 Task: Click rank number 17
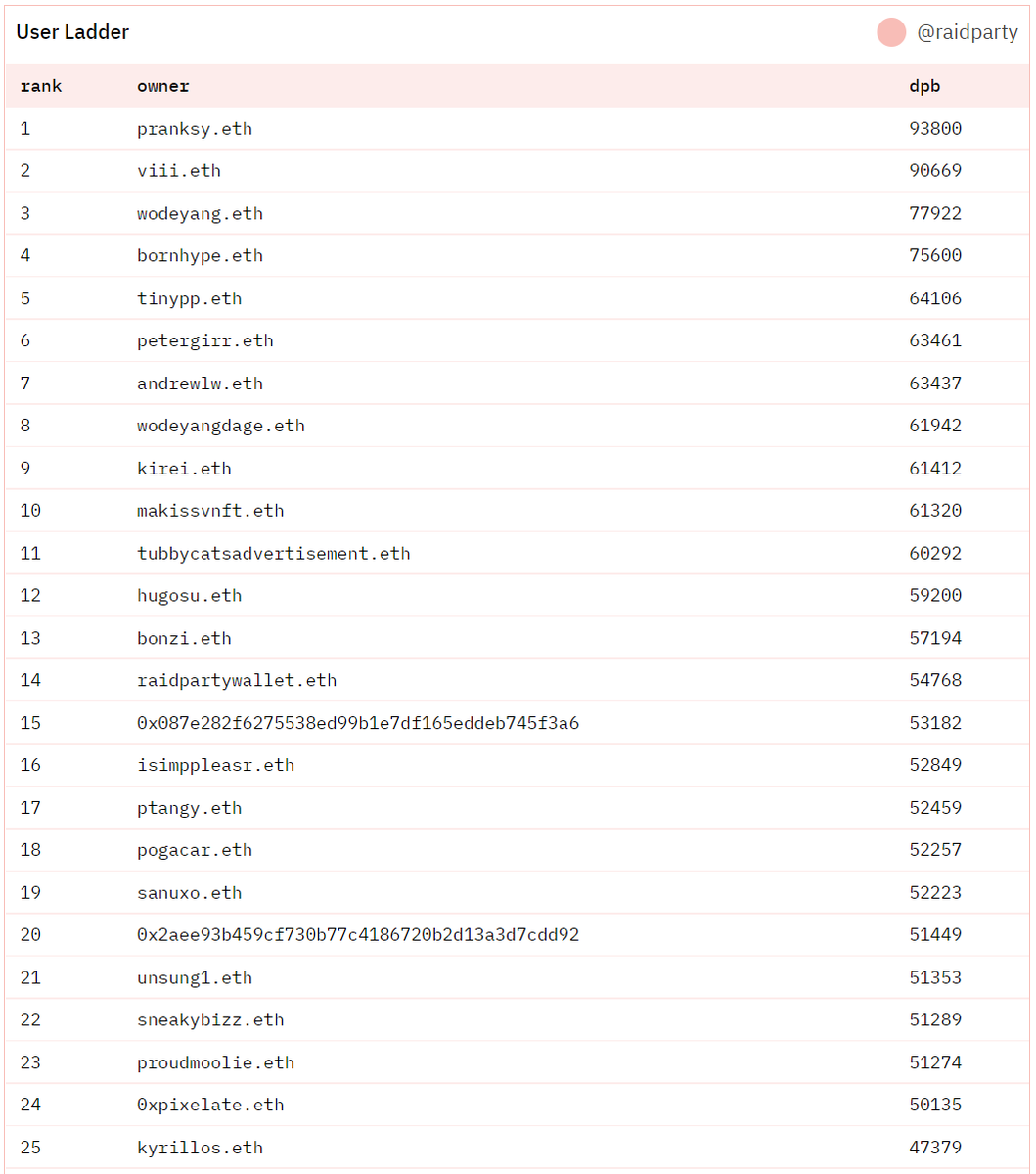pos(30,808)
